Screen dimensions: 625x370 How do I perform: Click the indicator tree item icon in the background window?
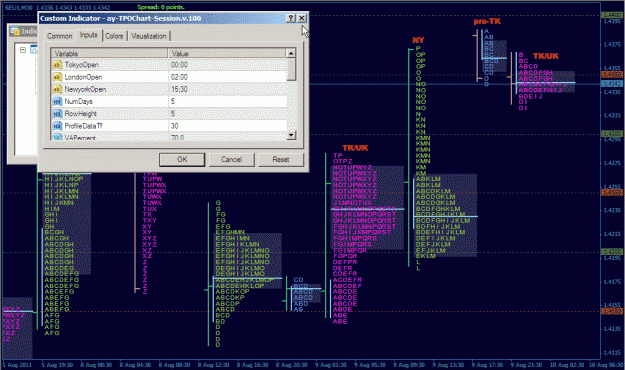(34, 49)
